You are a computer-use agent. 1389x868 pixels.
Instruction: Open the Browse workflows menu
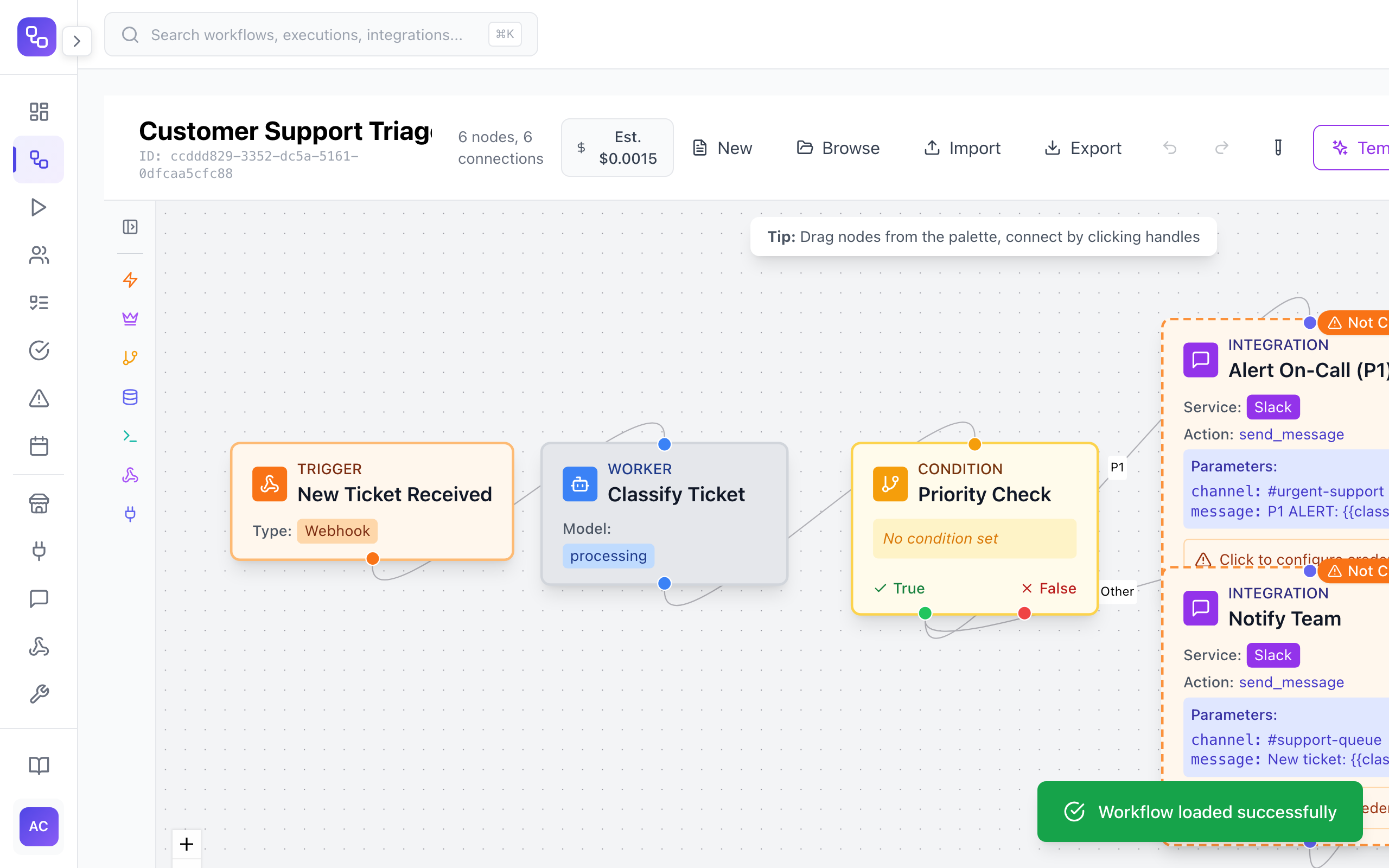(x=838, y=148)
